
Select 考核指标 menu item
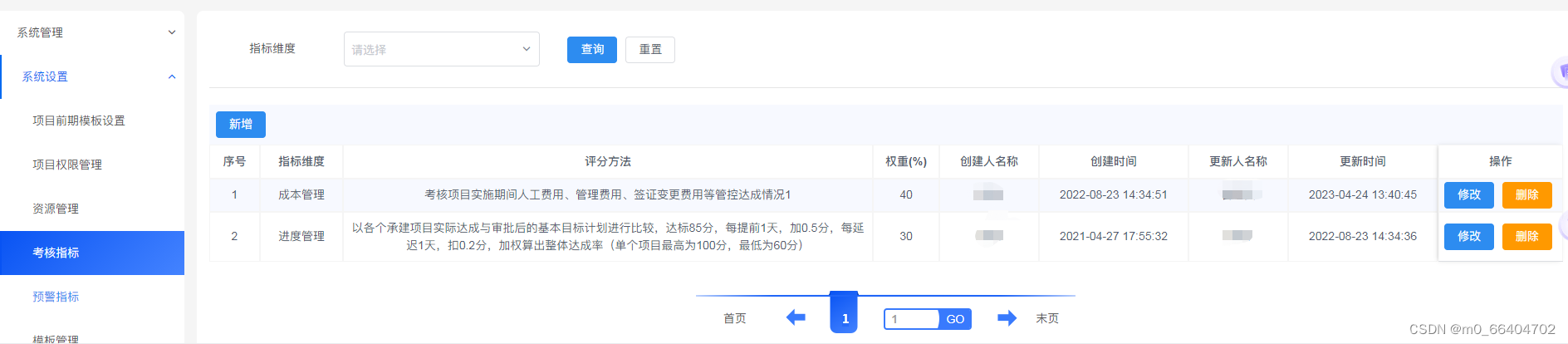click(92, 253)
